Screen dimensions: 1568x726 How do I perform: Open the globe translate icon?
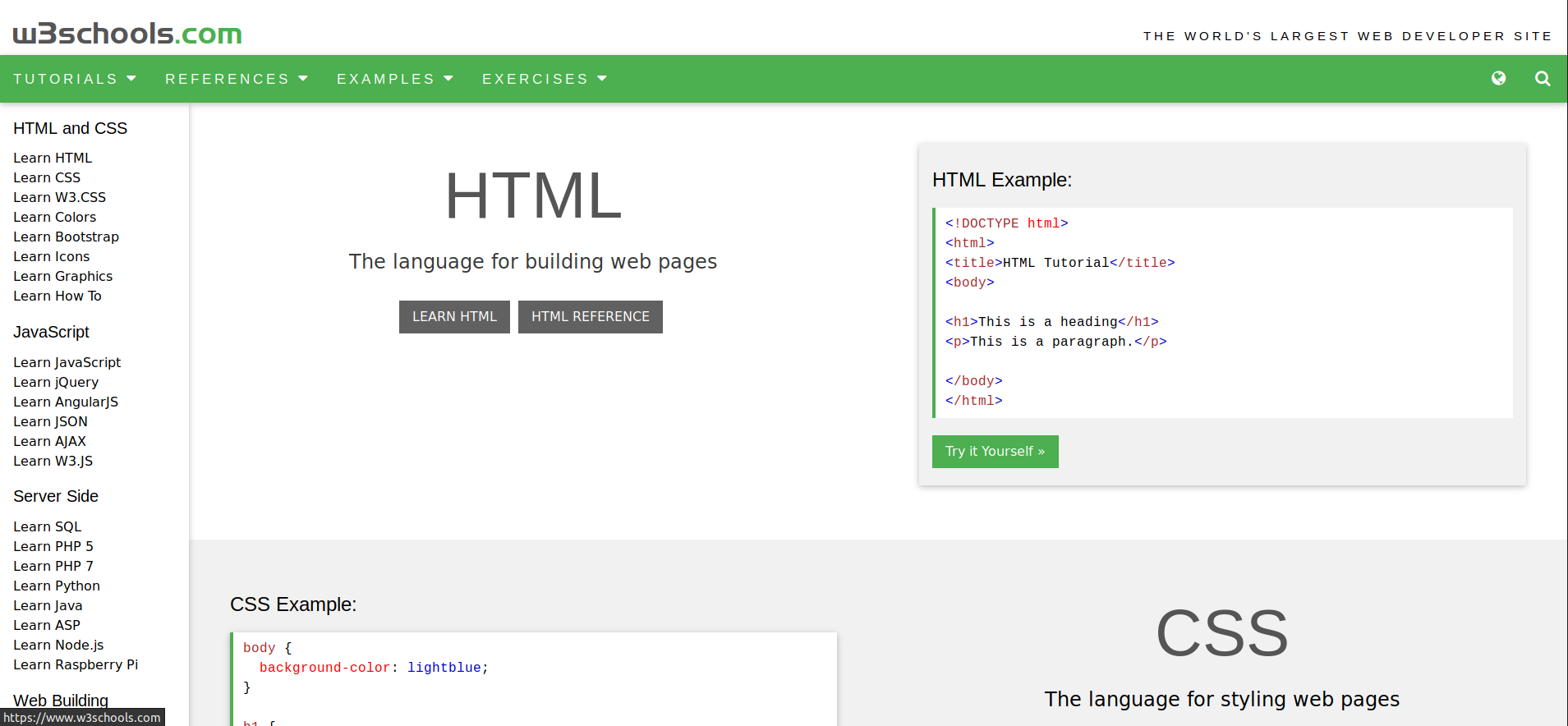[x=1499, y=78]
